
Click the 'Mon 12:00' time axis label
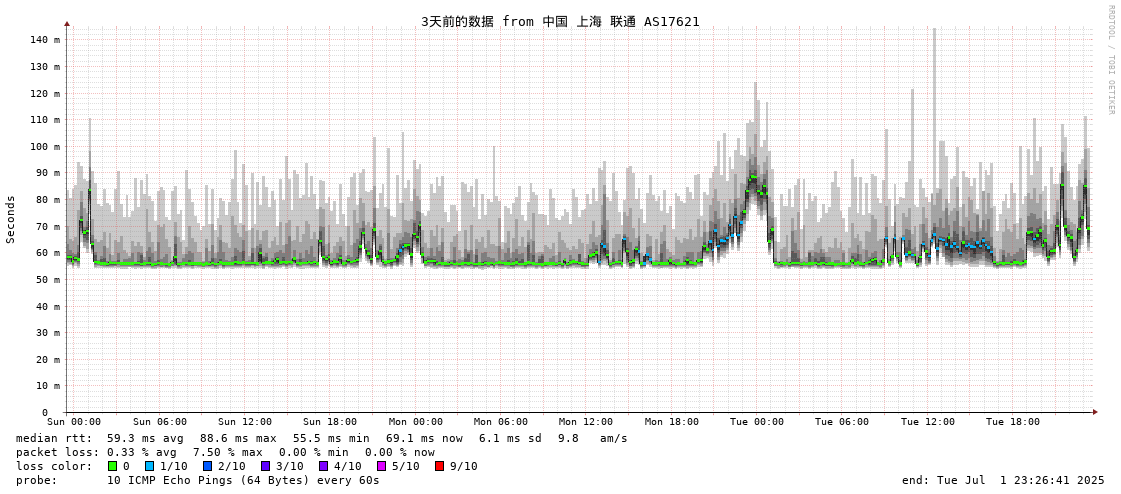tap(586, 422)
